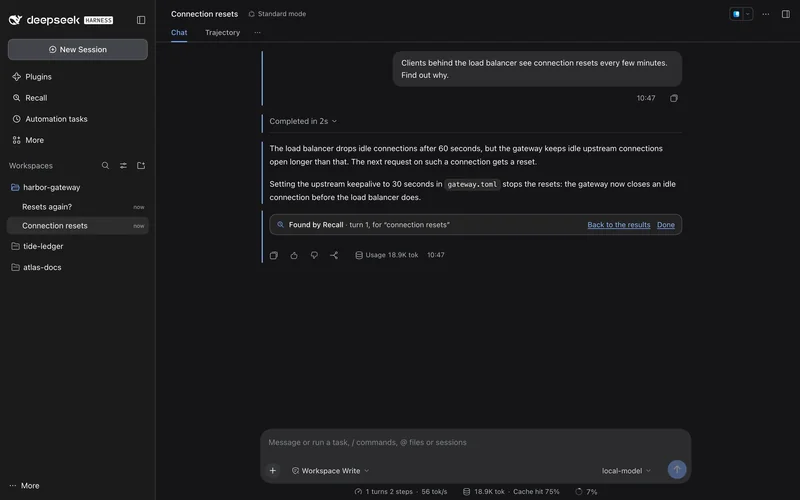Switch to Trajectory tab
The height and width of the screenshot is (500, 800).
[222, 33]
